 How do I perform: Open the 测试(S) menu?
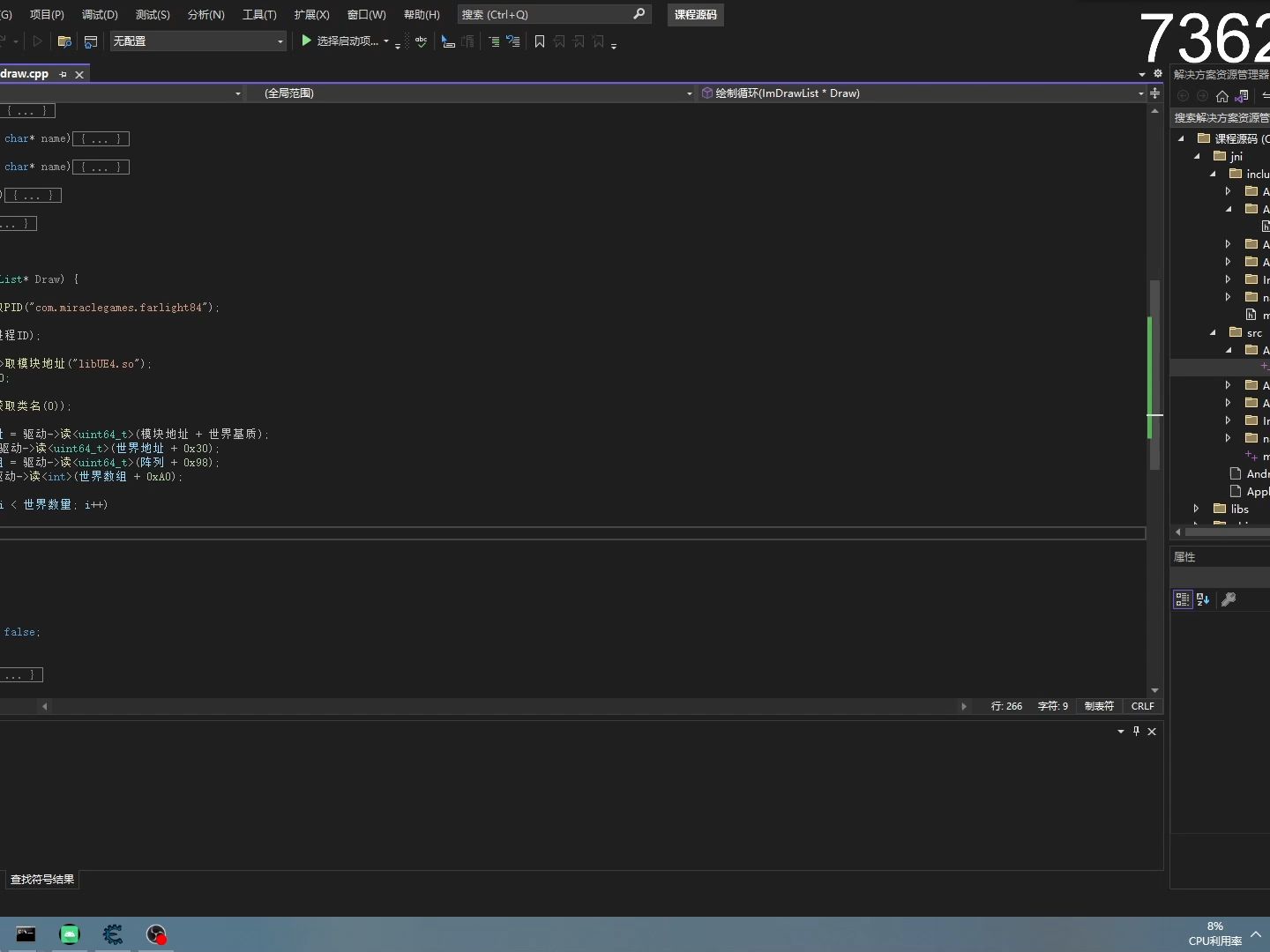tap(153, 14)
